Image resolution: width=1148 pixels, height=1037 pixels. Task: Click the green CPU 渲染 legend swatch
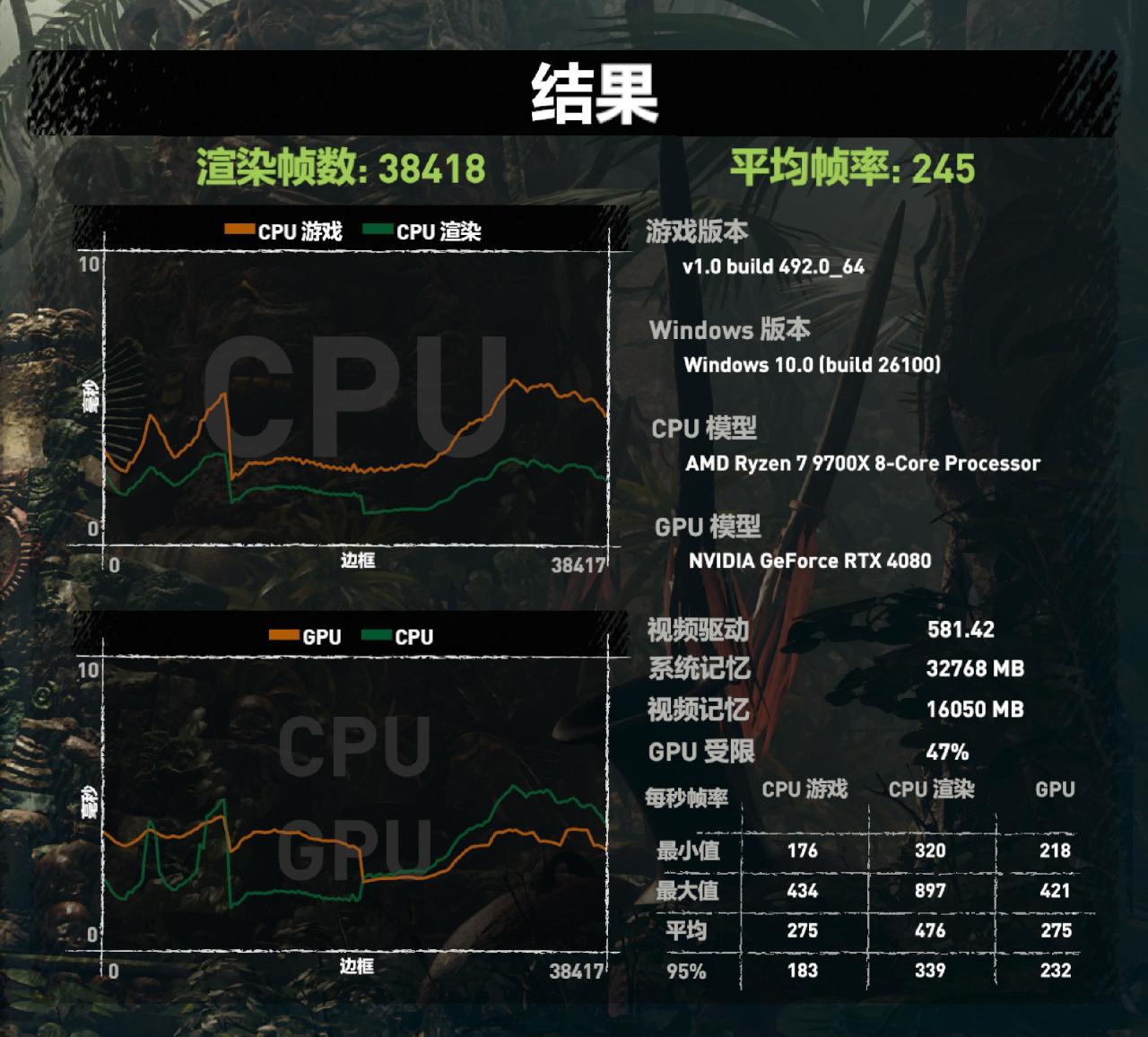(x=378, y=230)
